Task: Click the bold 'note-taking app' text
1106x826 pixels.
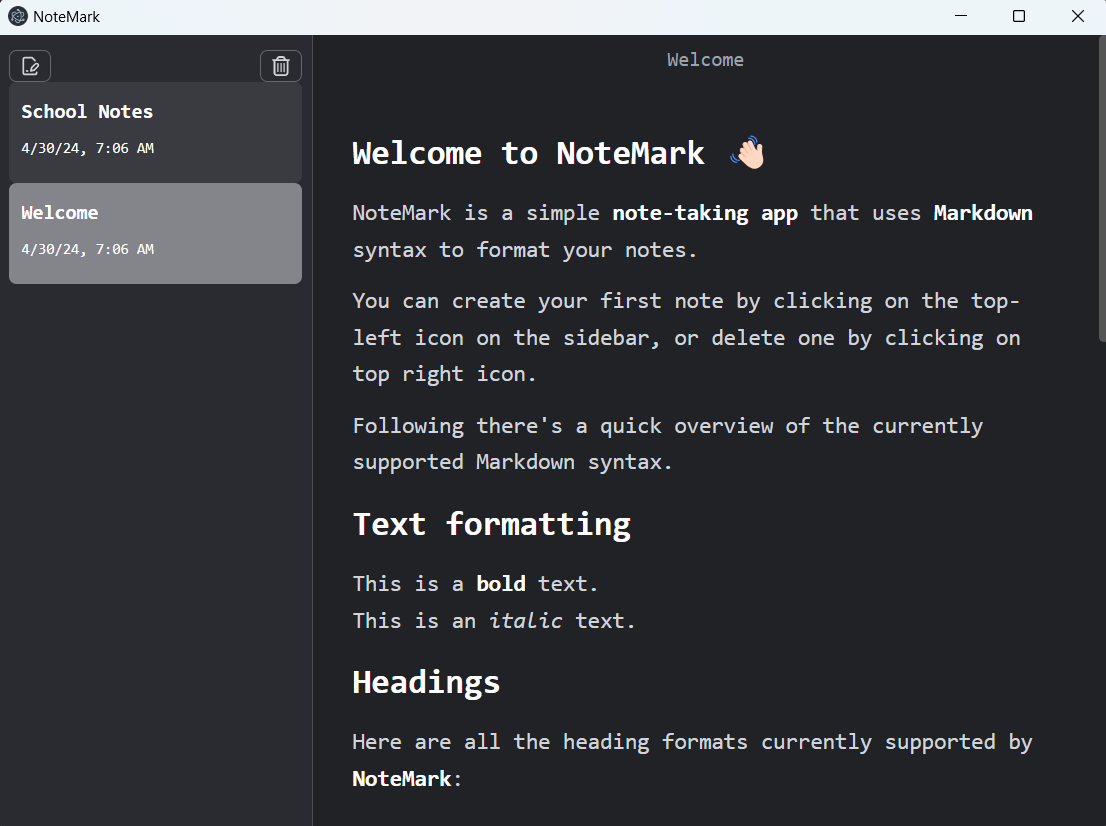Action: [705, 213]
